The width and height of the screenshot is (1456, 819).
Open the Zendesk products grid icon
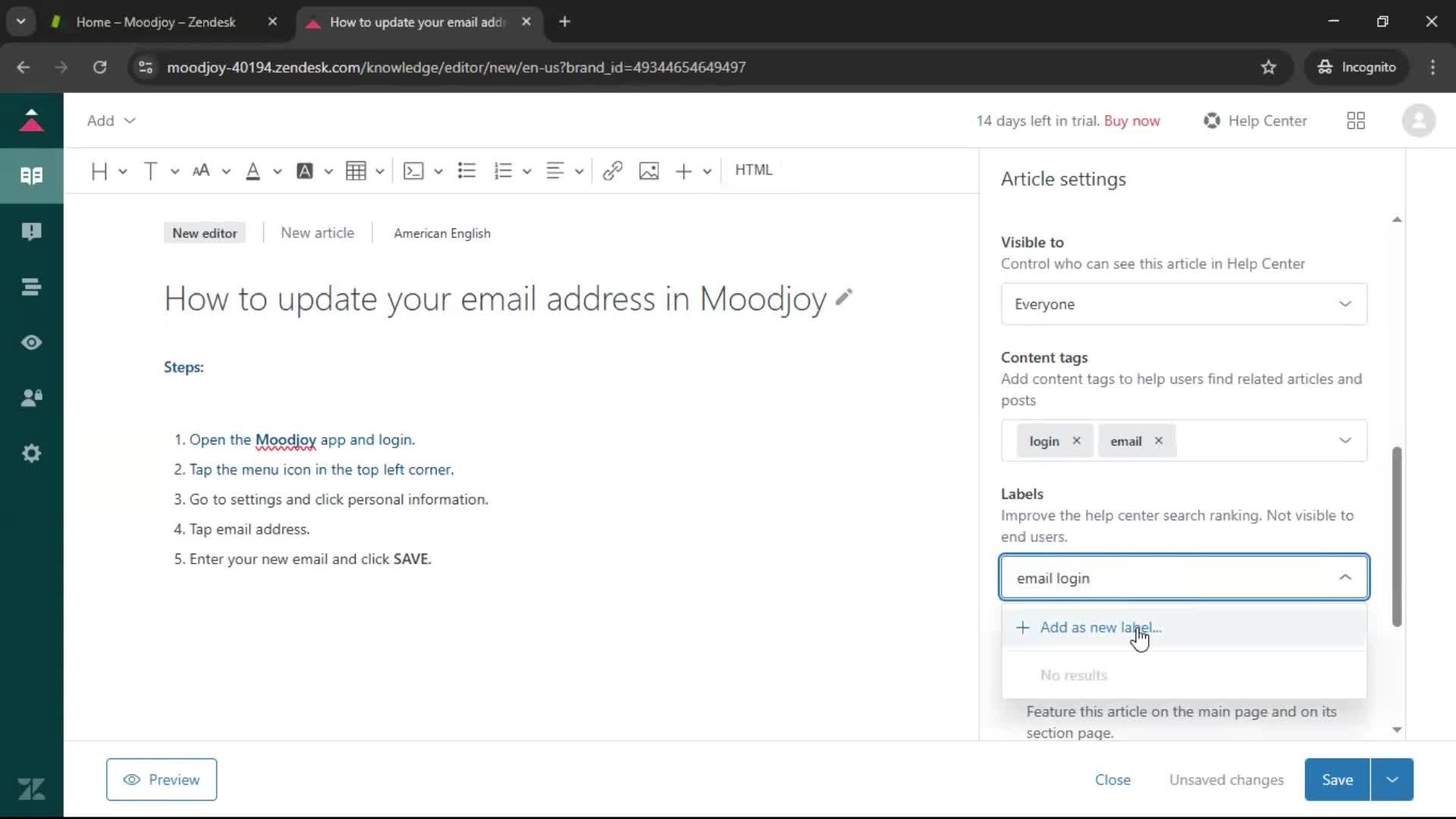(1356, 121)
